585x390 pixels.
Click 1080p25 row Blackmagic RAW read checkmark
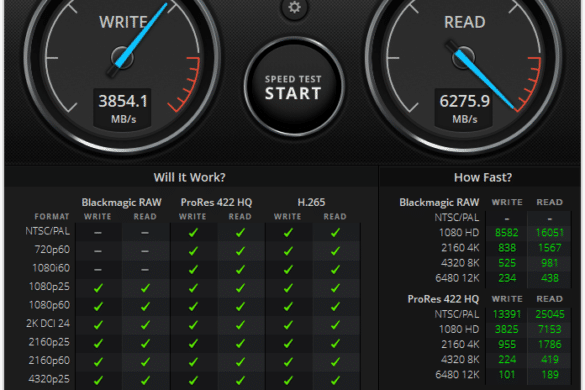[x=145, y=288]
